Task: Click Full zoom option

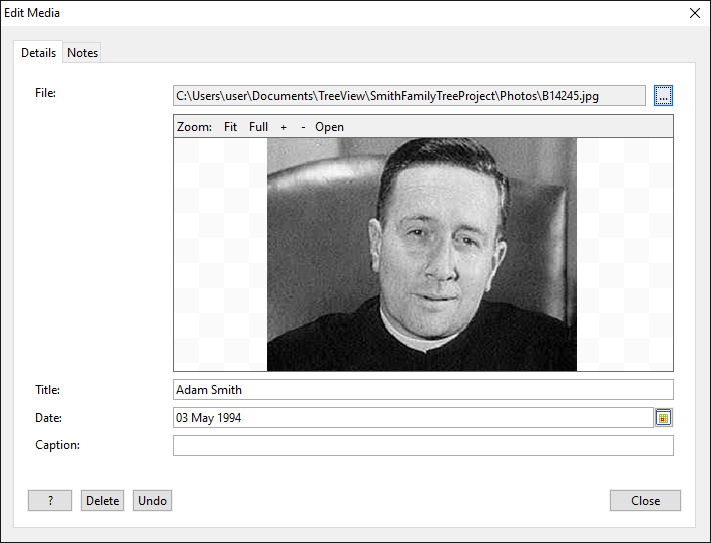Action: [258, 127]
